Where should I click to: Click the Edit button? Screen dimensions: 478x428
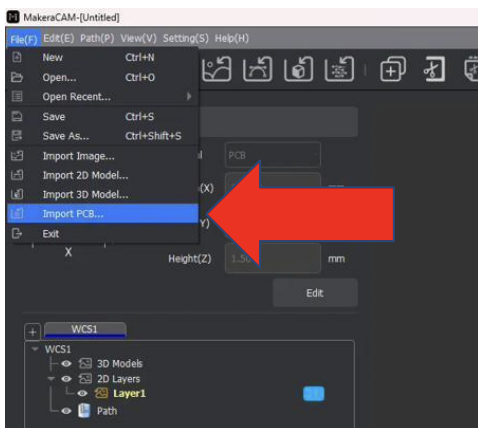[315, 293]
